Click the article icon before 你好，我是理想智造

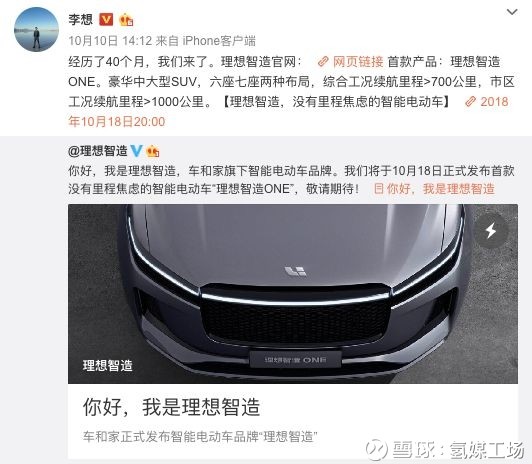379,189
